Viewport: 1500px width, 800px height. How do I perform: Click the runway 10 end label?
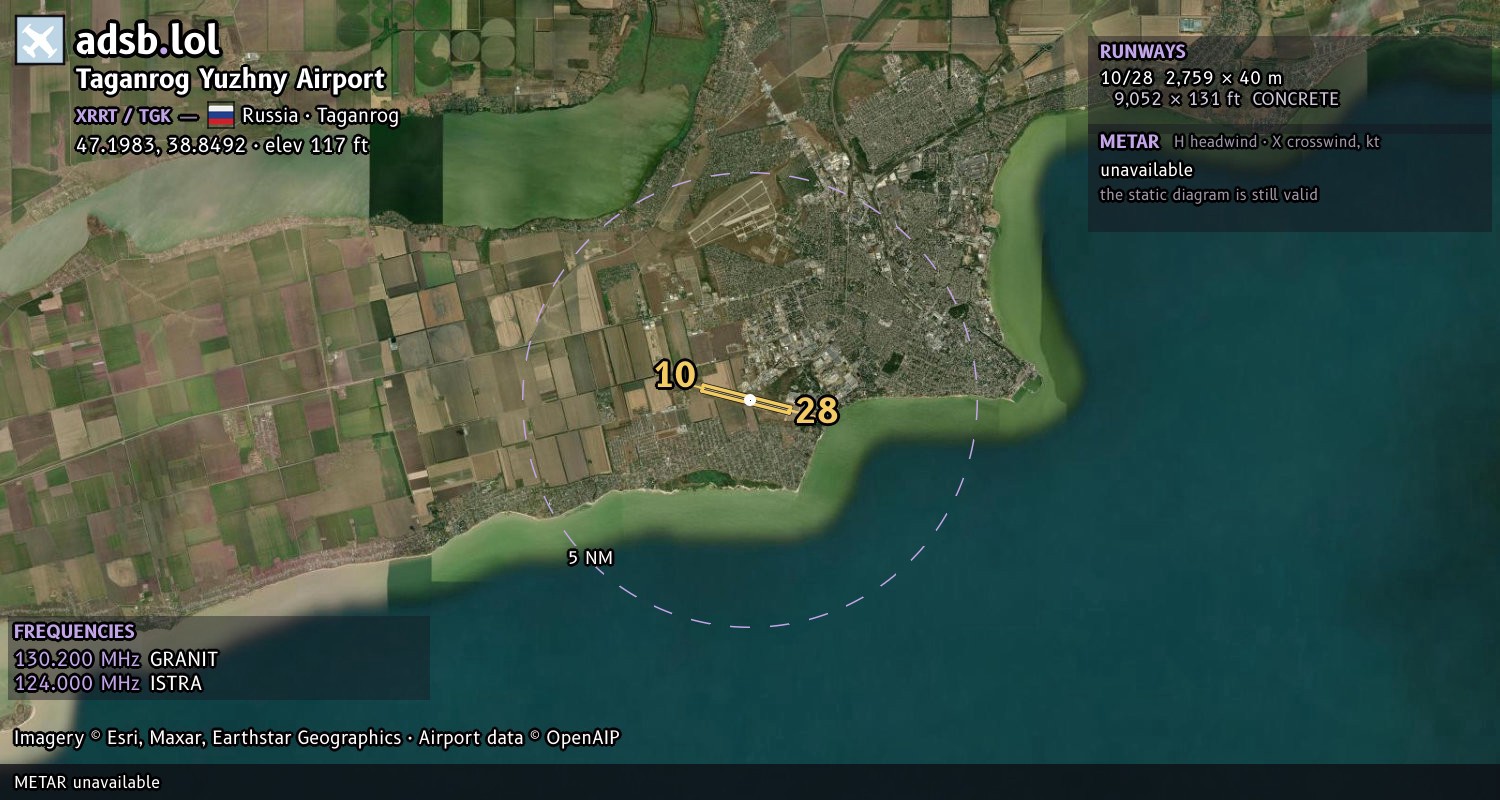tap(675, 376)
